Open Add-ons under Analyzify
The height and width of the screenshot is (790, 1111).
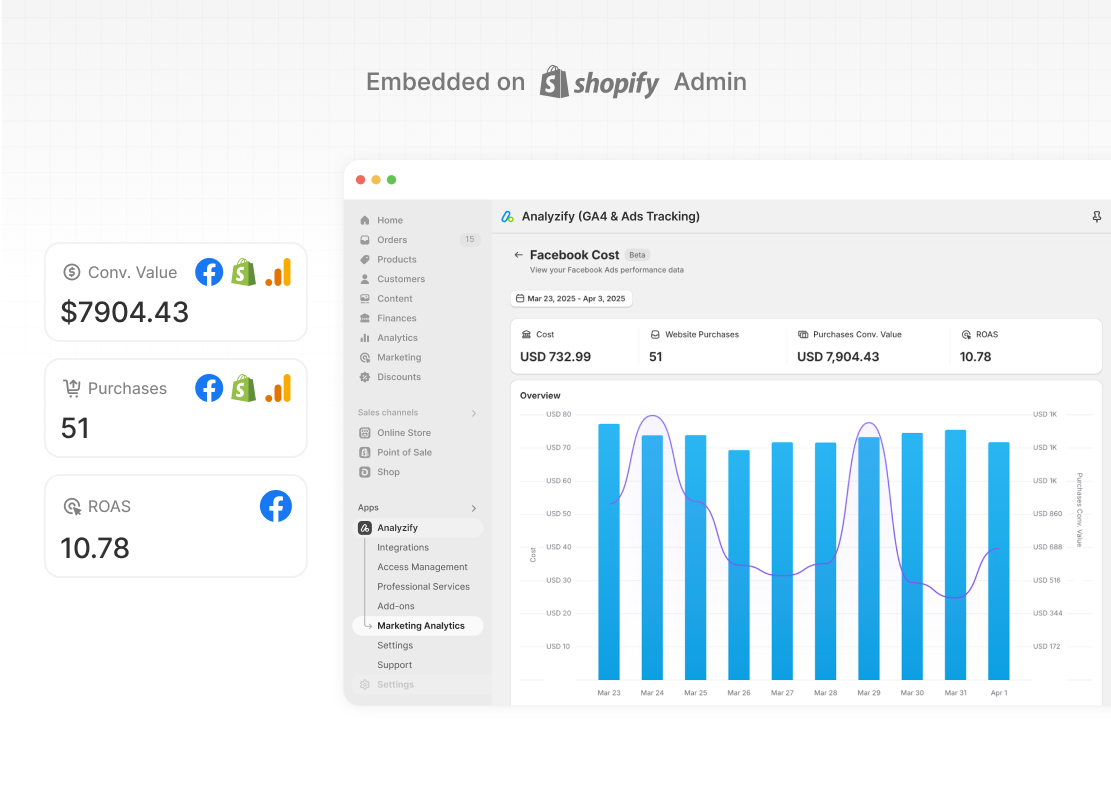395,606
